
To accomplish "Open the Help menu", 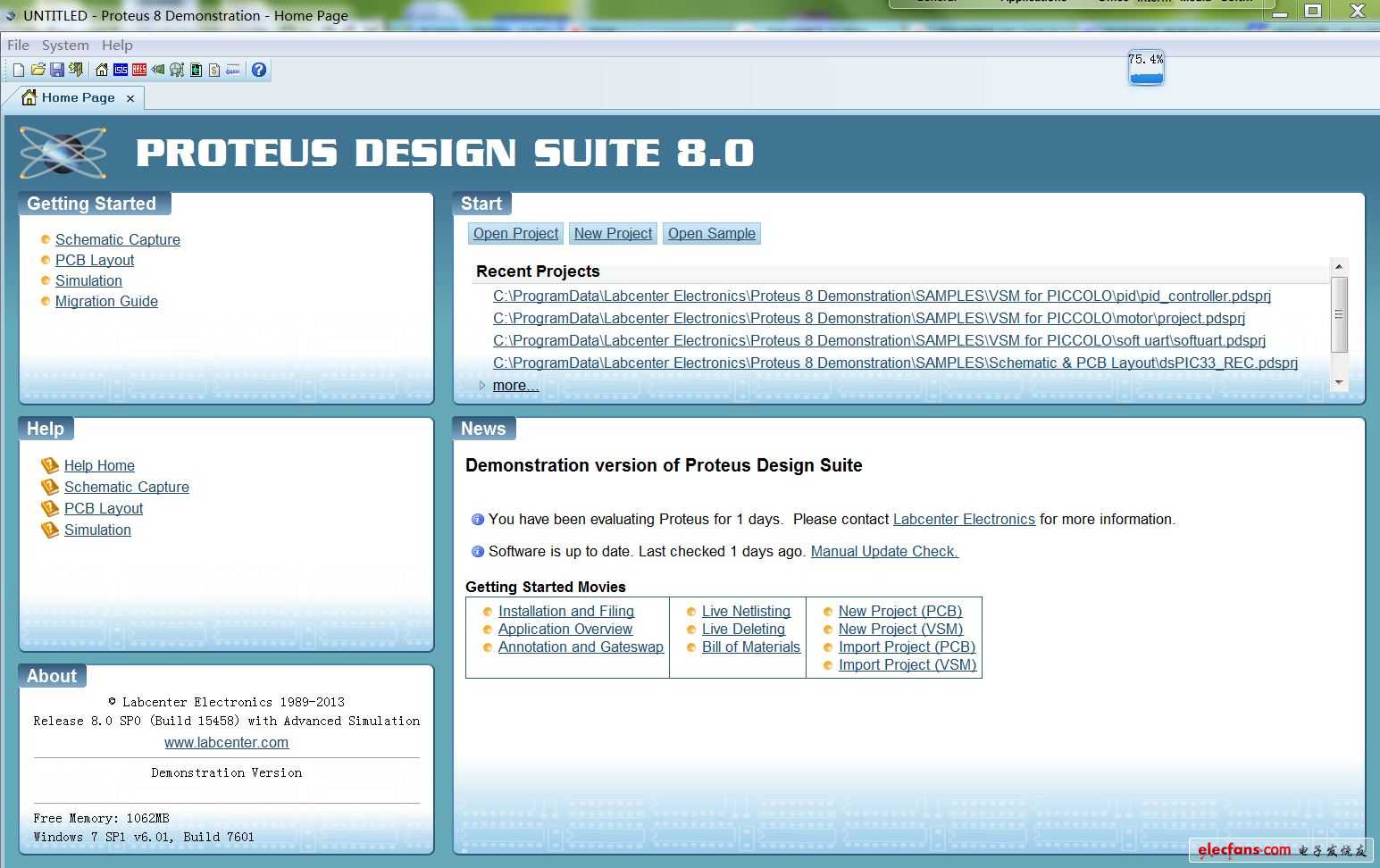I will pyautogui.click(x=117, y=45).
